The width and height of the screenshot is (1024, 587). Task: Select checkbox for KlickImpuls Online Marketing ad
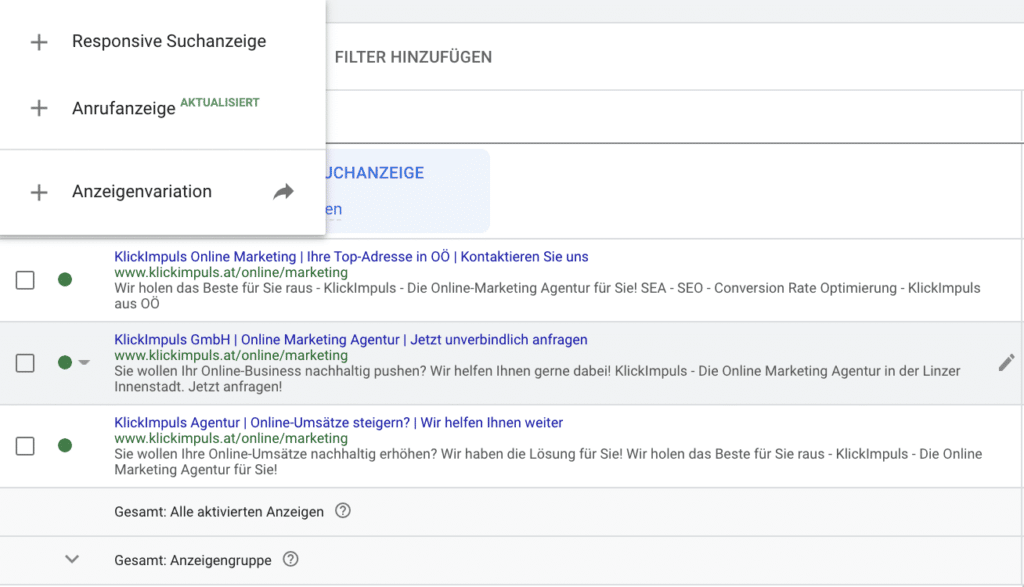(x=25, y=280)
